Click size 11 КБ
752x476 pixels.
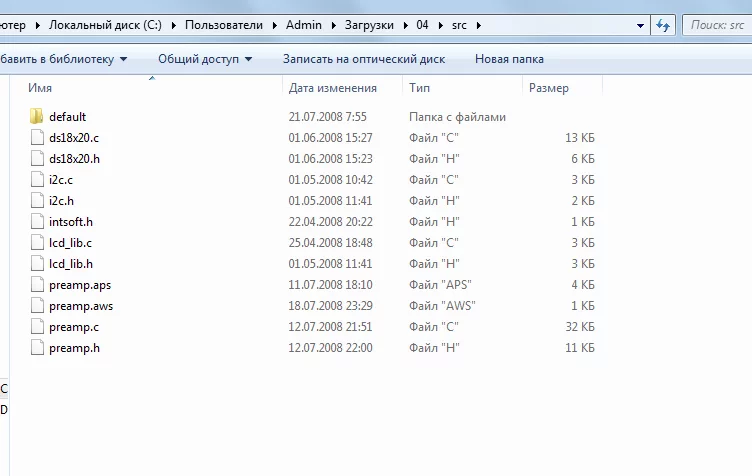click(580, 348)
